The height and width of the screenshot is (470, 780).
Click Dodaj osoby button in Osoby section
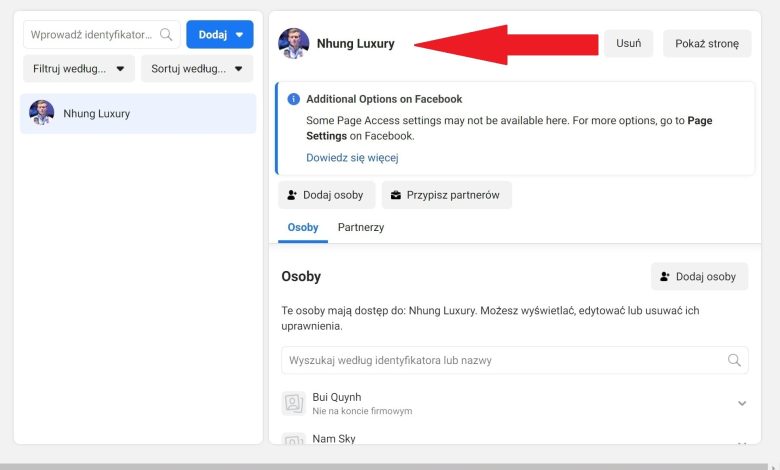(699, 277)
